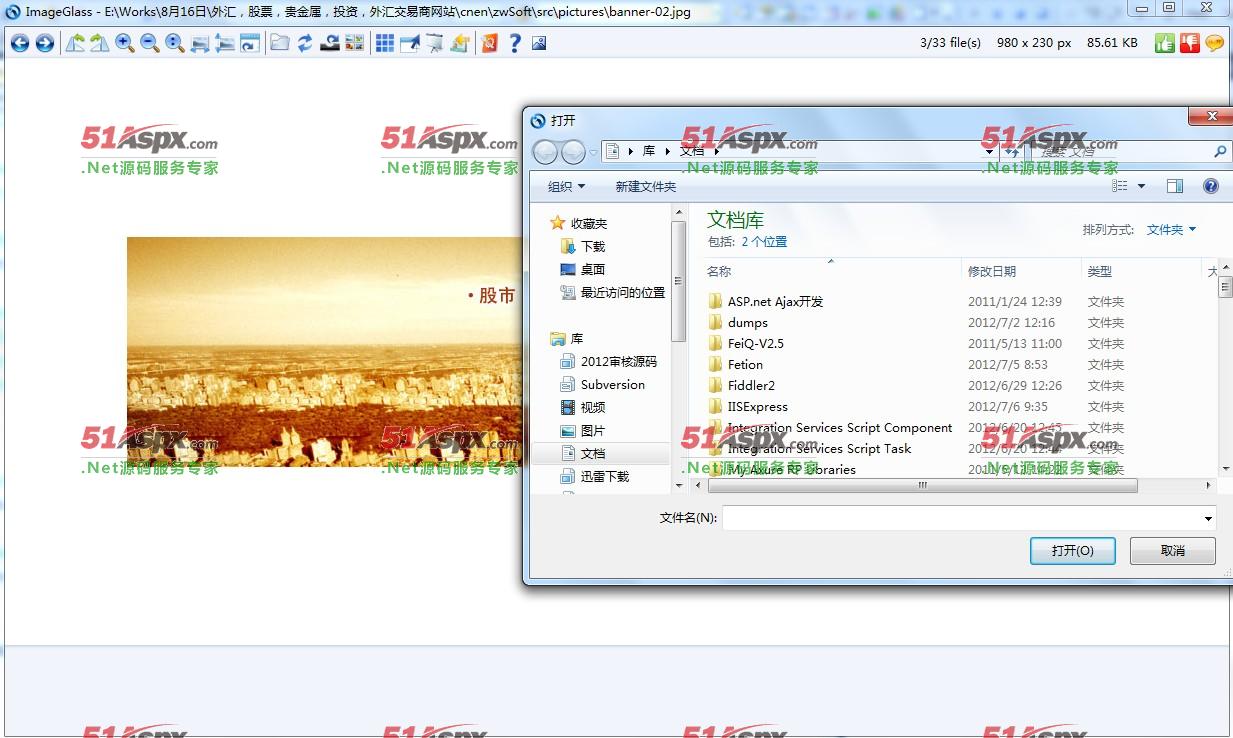Image resolution: width=1233 pixels, height=738 pixels.
Task: Click the green thumbs-up icon top right
Action: point(1164,43)
